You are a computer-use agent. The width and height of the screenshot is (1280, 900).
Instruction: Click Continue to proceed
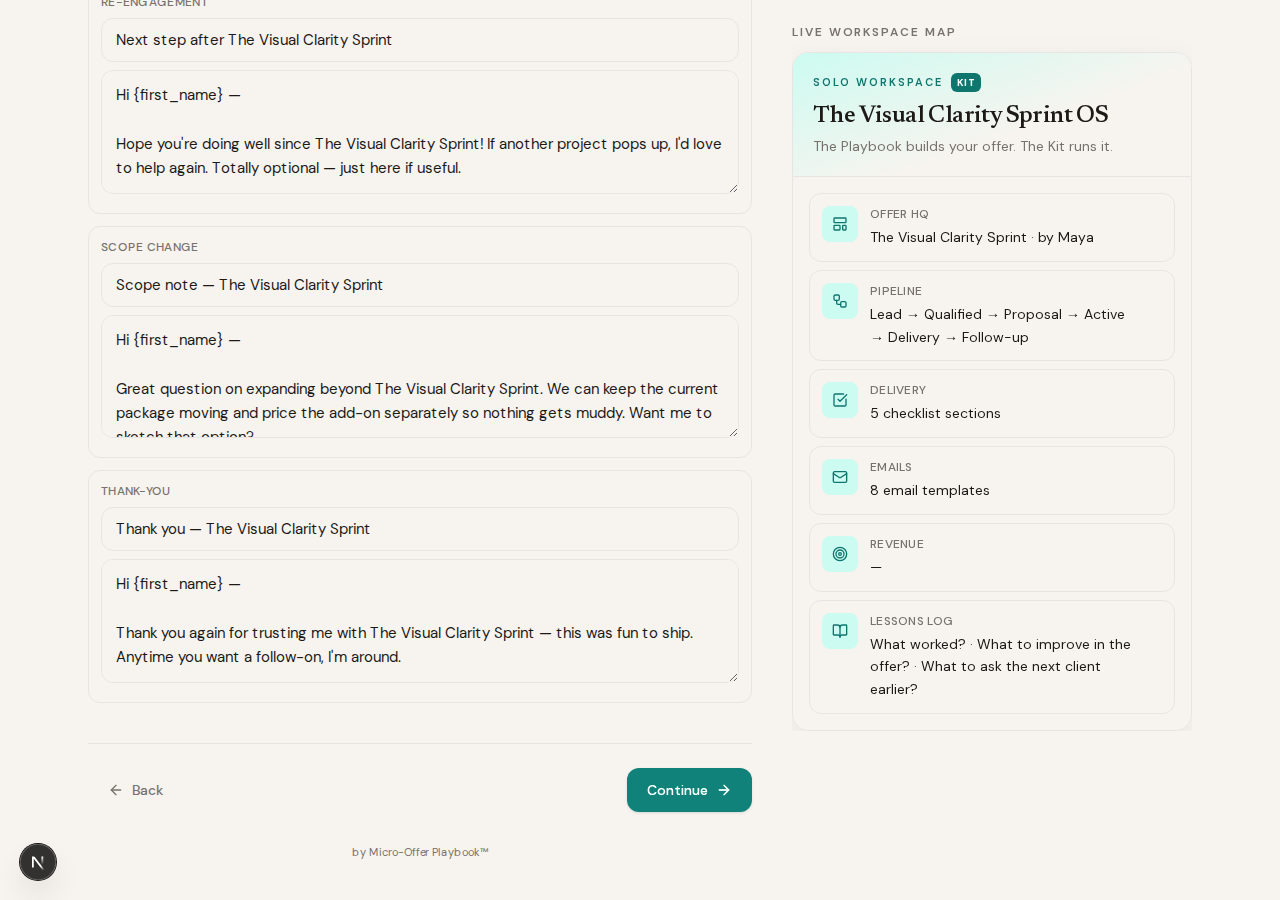click(x=689, y=790)
